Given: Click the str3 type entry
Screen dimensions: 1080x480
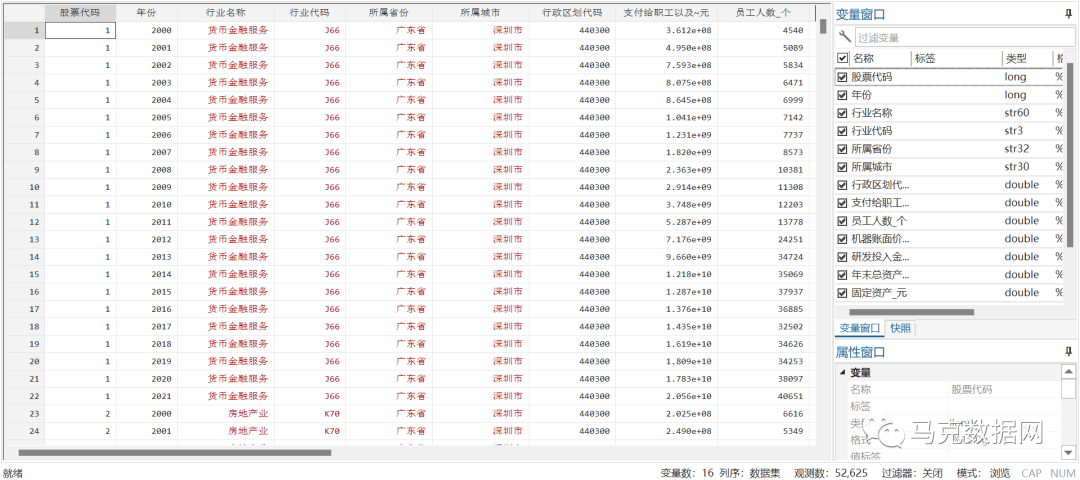Looking at the screenshot, I should (x=1015, y=131).
